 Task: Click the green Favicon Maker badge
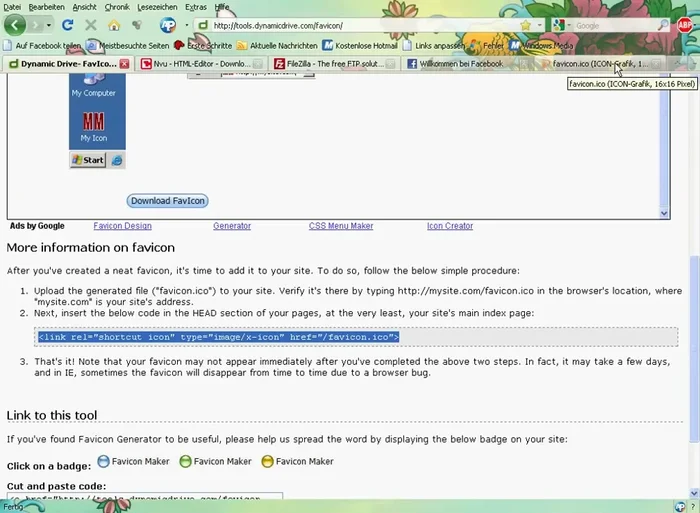(185, 461)
